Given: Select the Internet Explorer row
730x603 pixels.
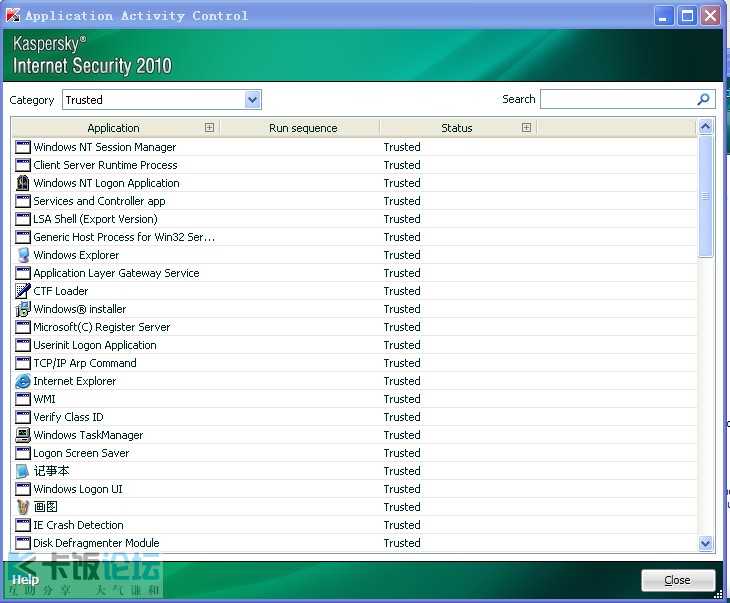Looking at the screenshot, I should (x=354, y=381).
